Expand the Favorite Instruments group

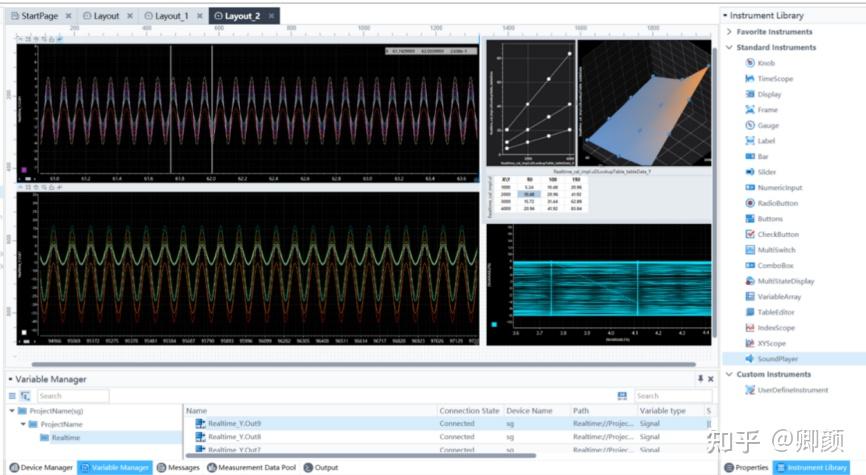pos(729,32)
